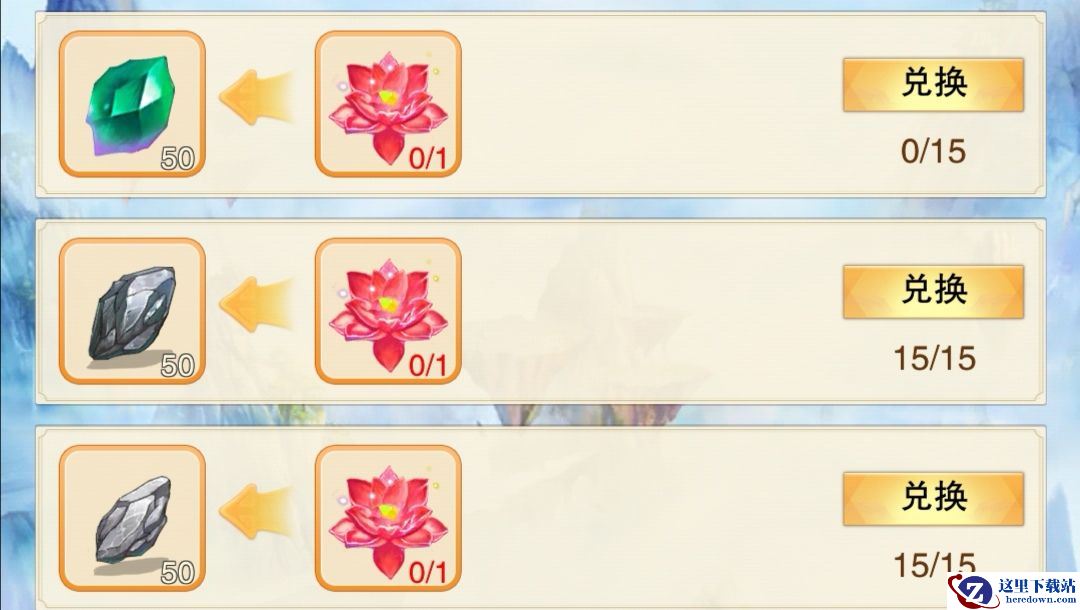Click the Z logo in the watermark

coord(973,591)
